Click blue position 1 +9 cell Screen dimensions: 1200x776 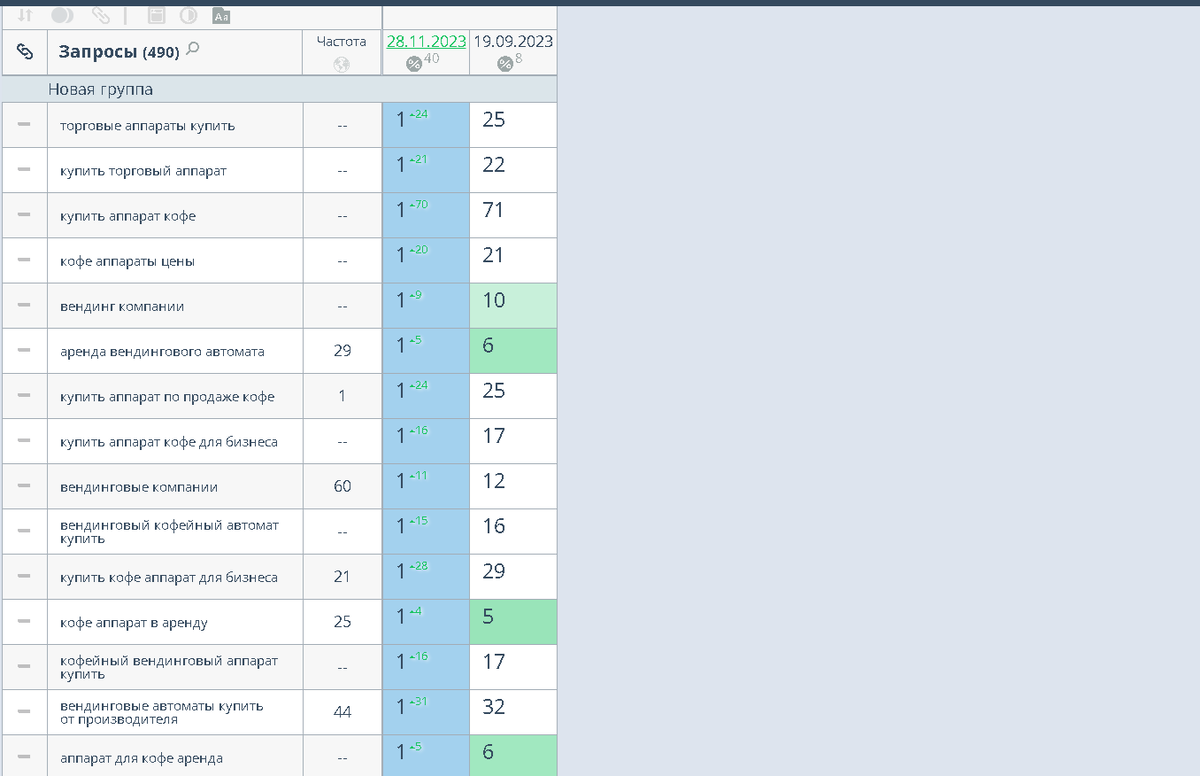[x=426, y=306]
